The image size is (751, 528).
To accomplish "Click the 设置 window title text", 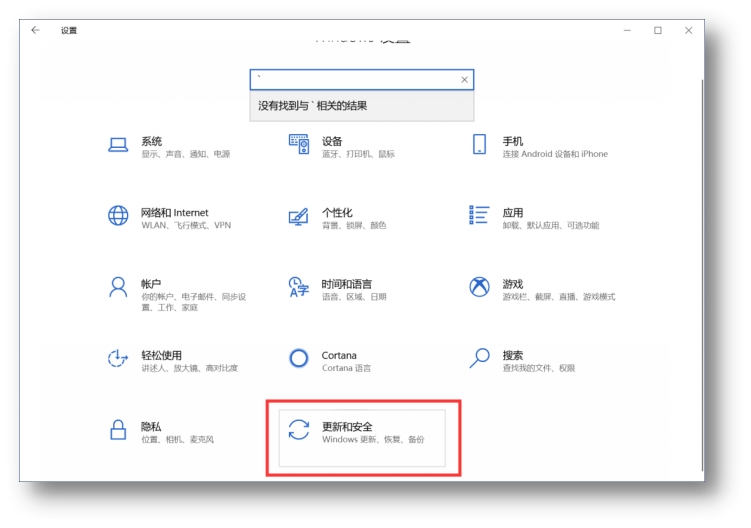I will (69, 30).
